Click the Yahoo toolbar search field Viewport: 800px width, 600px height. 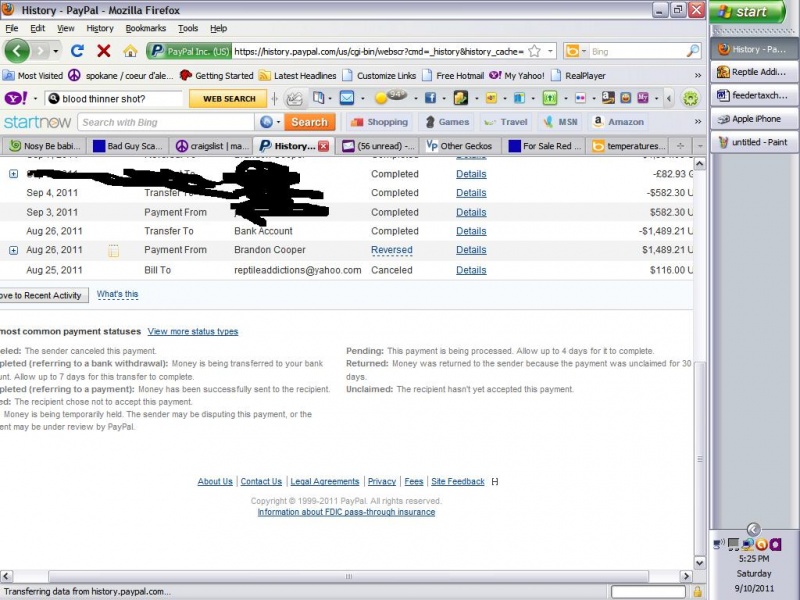[x=115, y=98]
